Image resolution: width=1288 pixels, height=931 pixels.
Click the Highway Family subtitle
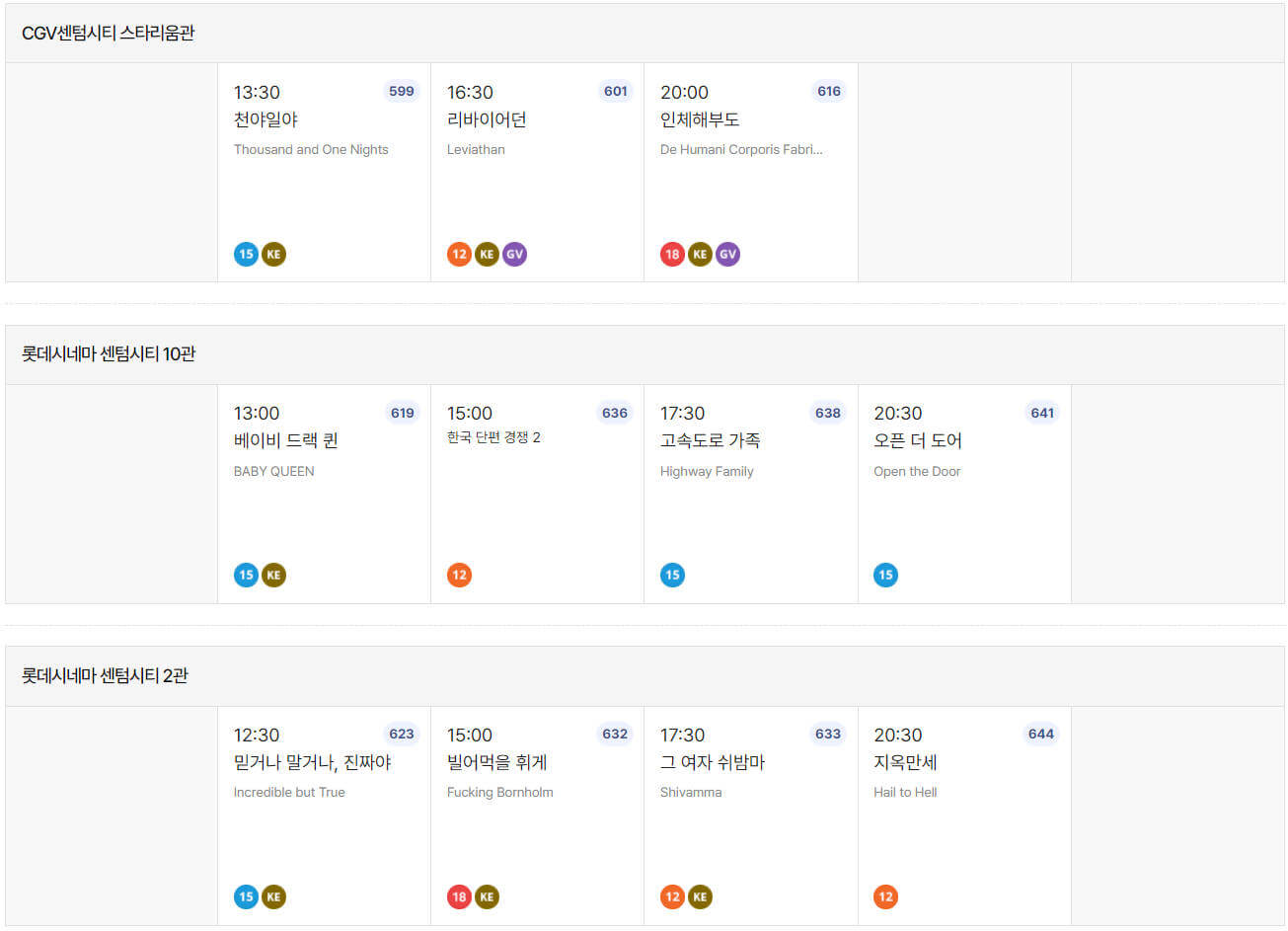[707, 471]
